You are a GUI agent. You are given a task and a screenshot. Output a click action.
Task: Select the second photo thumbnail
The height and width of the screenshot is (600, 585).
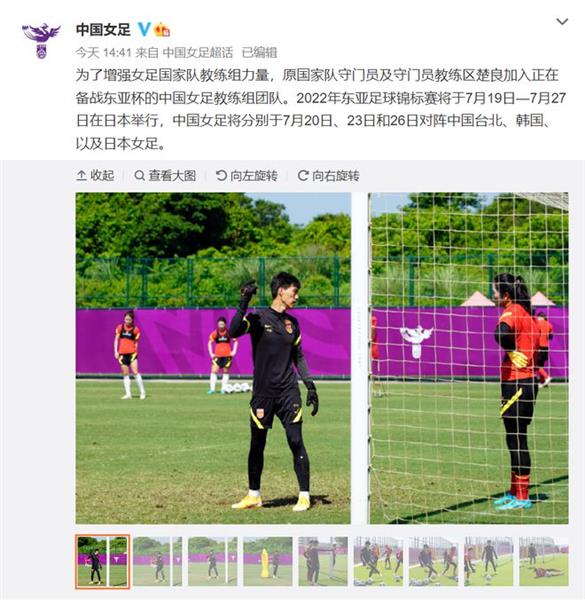click(158, 561)
